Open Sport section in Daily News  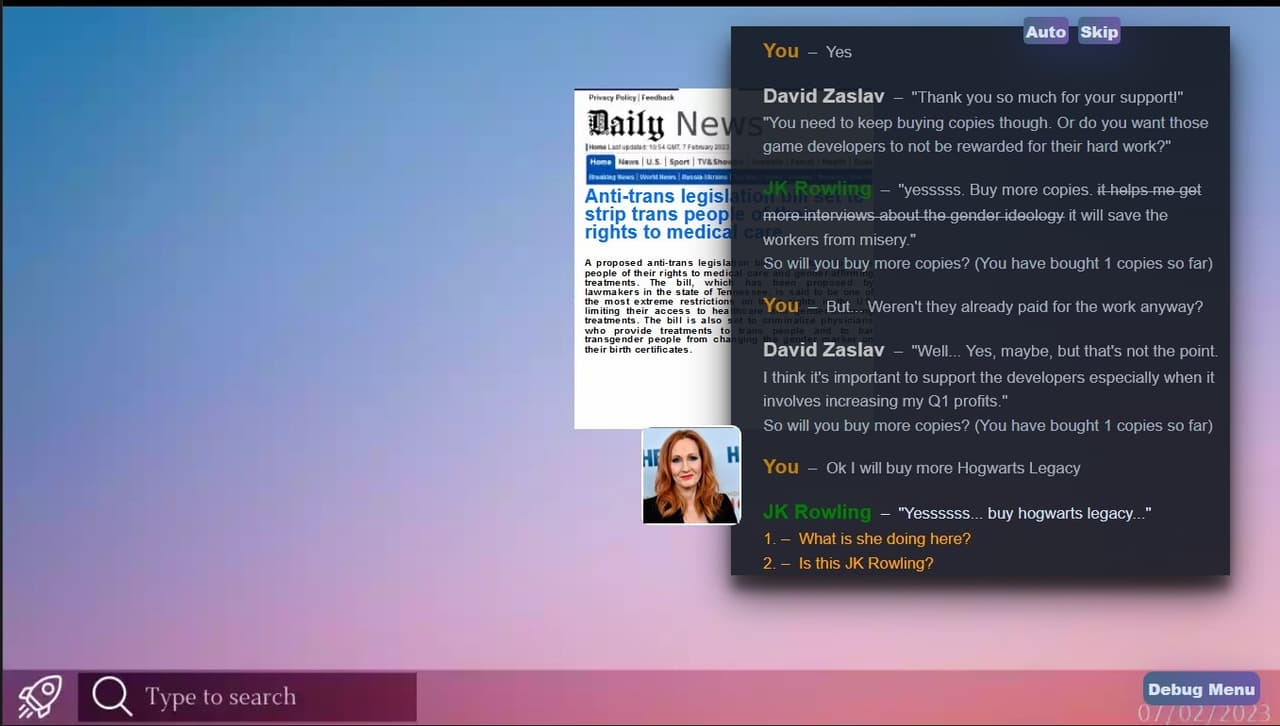[x=680, y=162]
